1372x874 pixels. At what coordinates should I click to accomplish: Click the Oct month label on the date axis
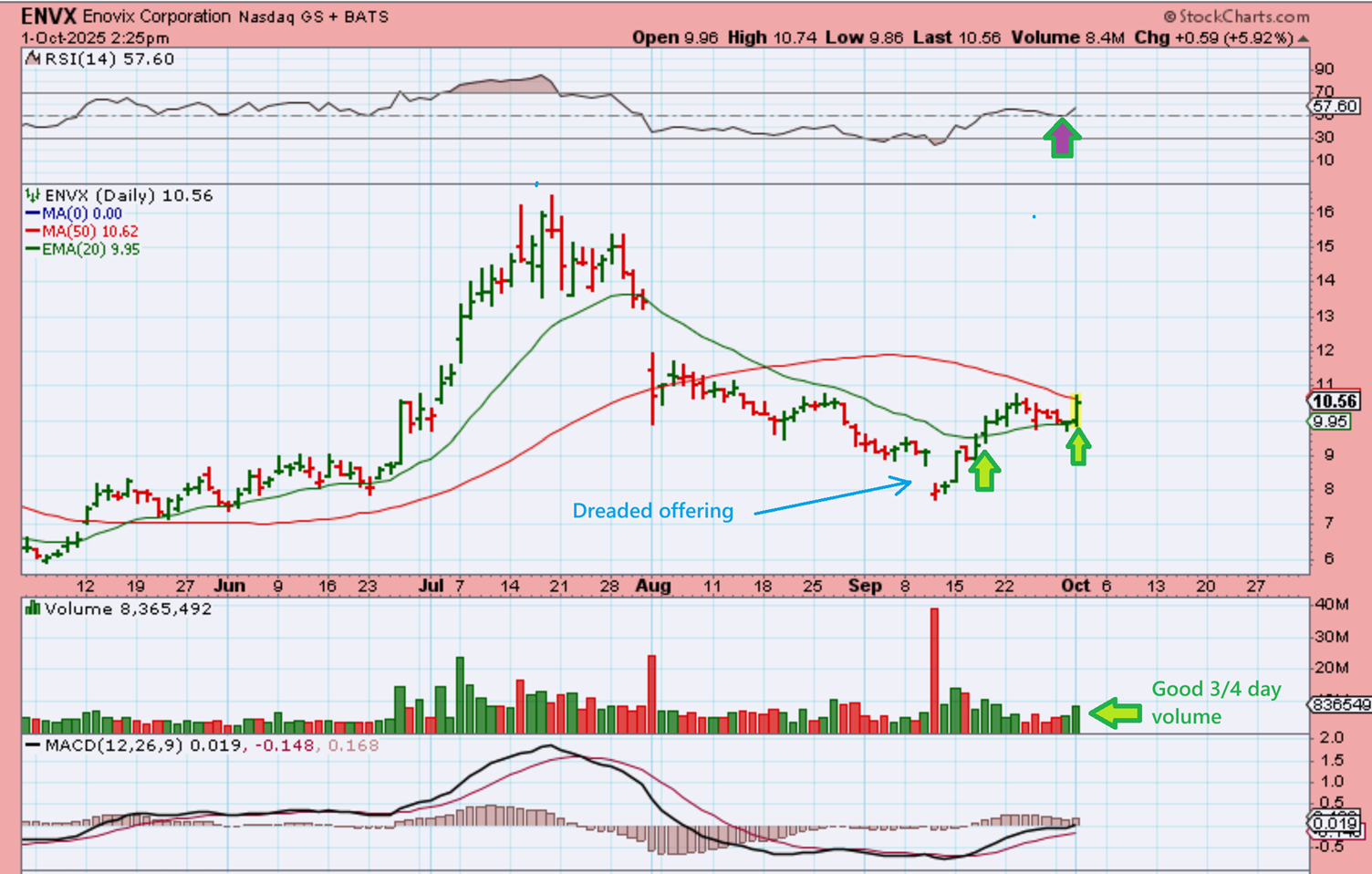1076,586
